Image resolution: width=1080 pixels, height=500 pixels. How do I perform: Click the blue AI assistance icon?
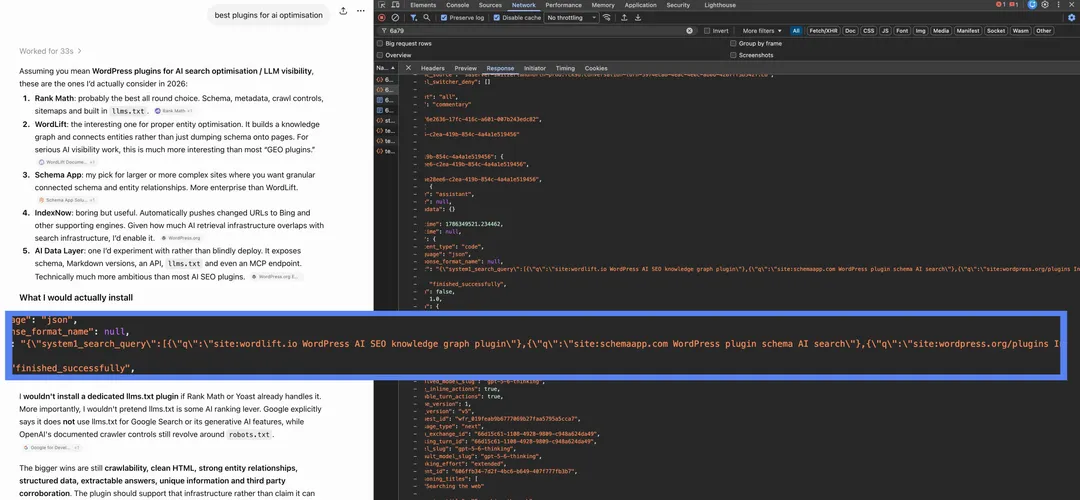click(x=1032, y=5)
